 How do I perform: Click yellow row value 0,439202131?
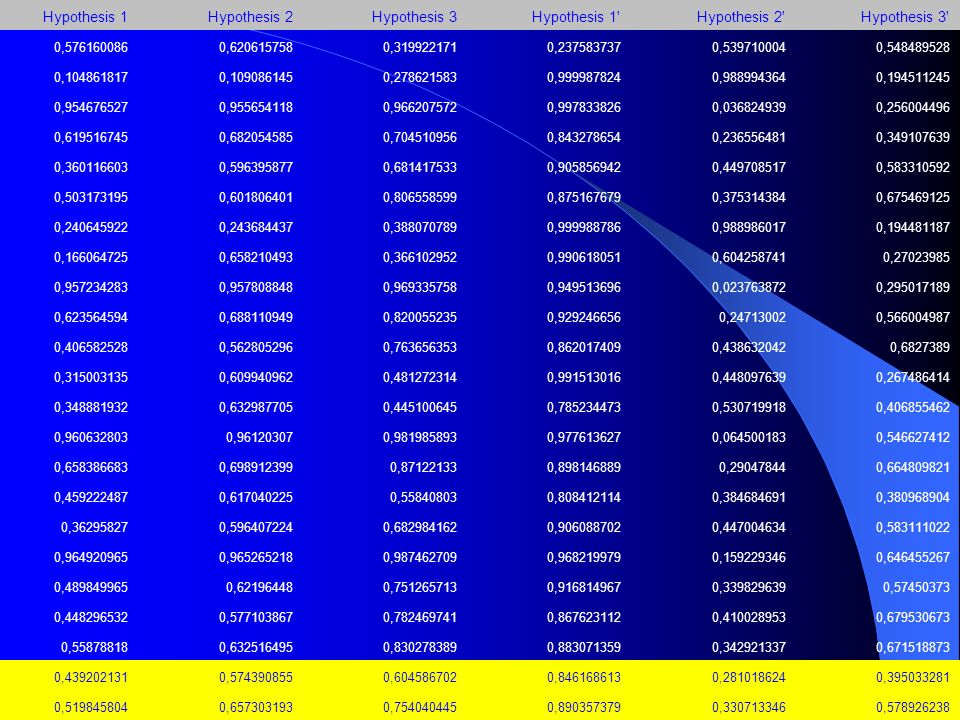click(91, 677)
